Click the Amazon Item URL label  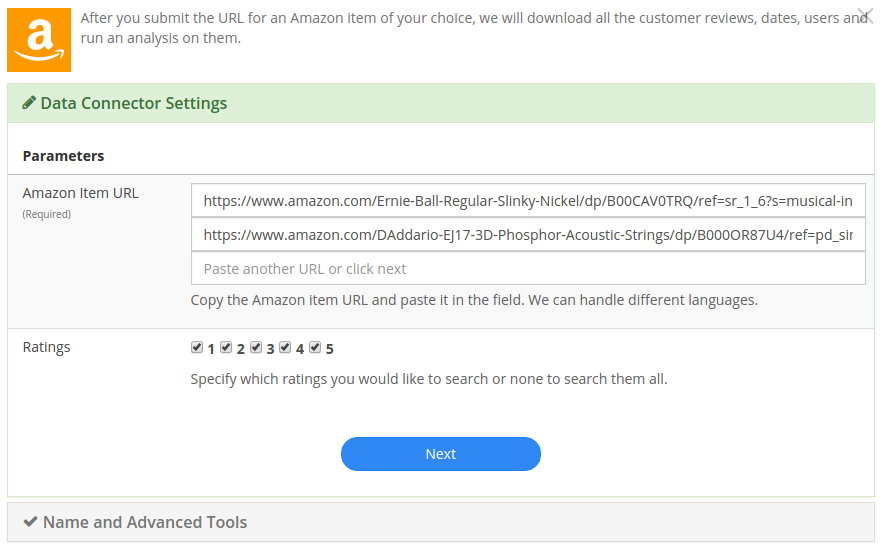(81, 193)
